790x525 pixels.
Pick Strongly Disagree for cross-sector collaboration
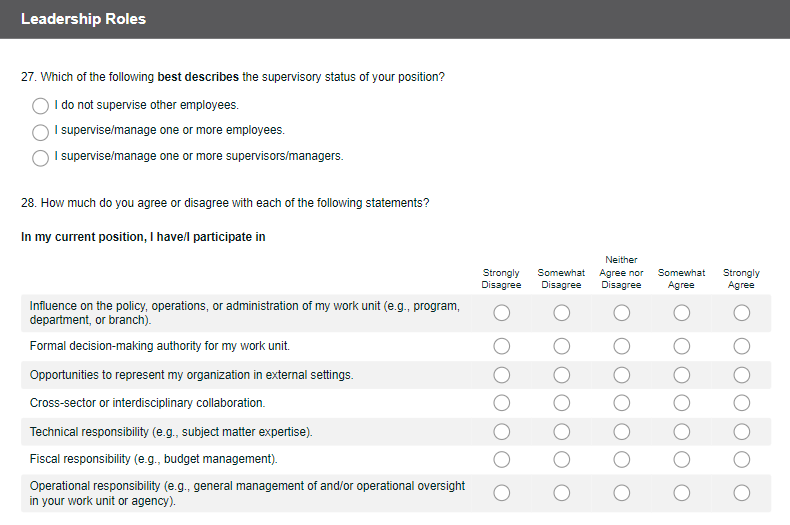[501, 403]
